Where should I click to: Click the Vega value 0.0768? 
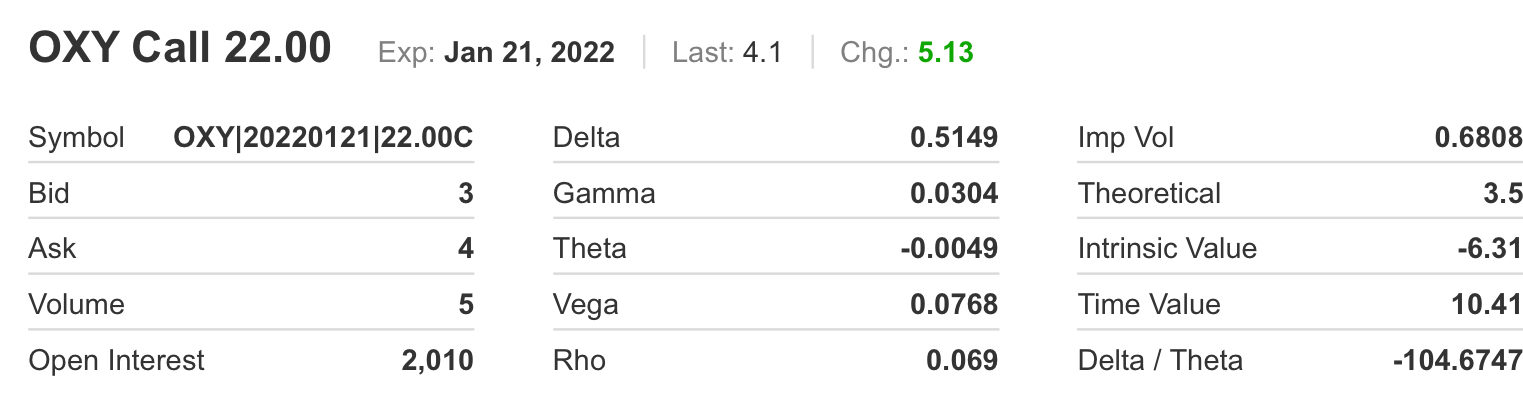coord(954,304)
